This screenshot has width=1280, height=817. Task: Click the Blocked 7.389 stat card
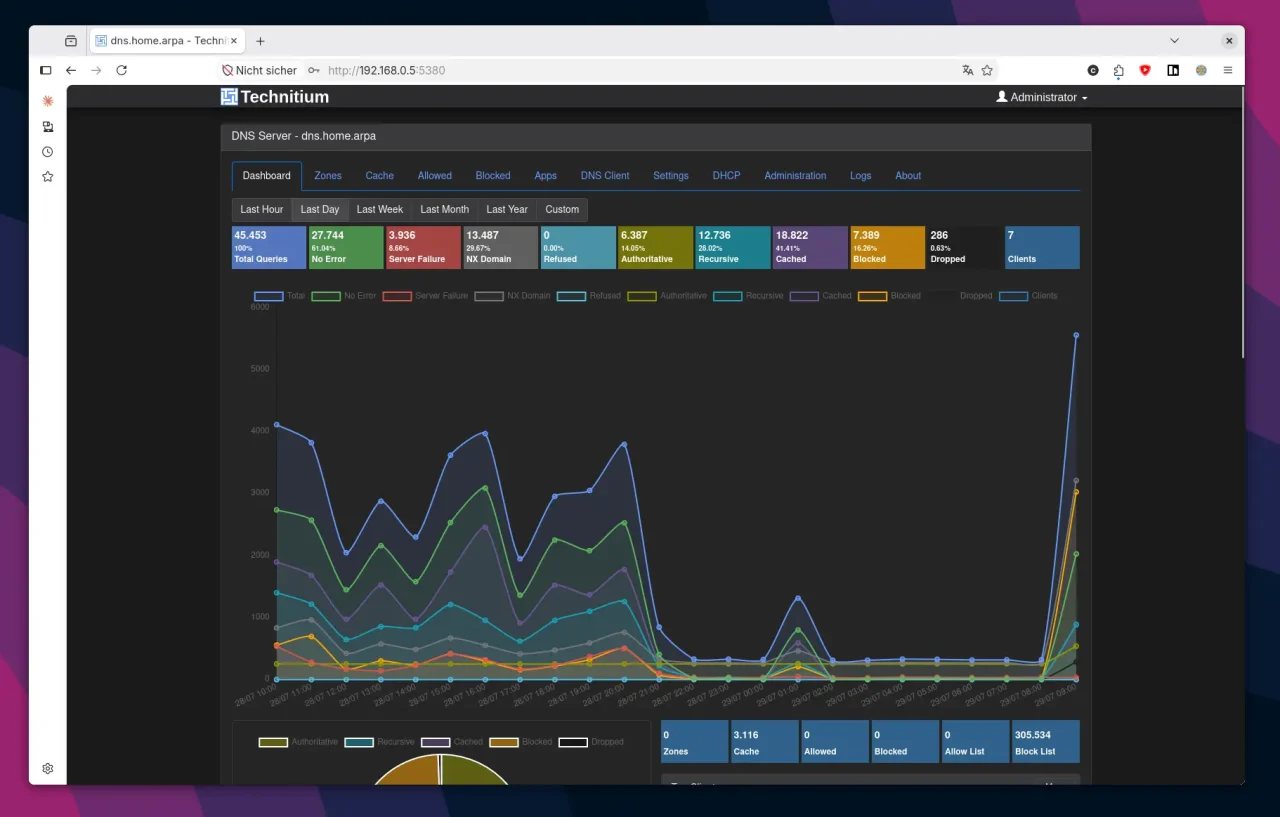(x=887, y=247)
